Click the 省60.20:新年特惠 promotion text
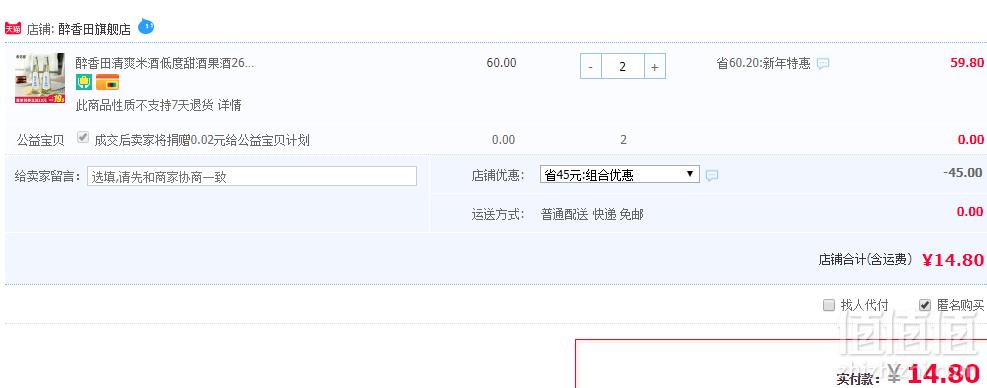 pos(764,64)
